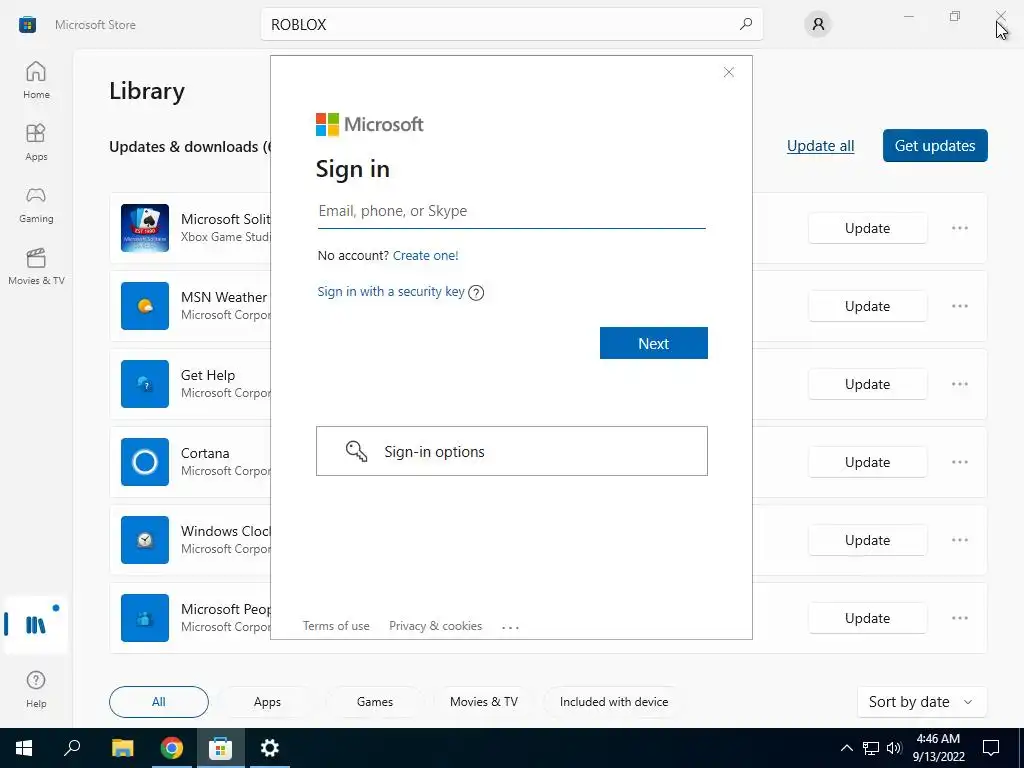1024x768 pixels.
Task: Open more options for Microsoft People
Action: [x=959, y=618]
